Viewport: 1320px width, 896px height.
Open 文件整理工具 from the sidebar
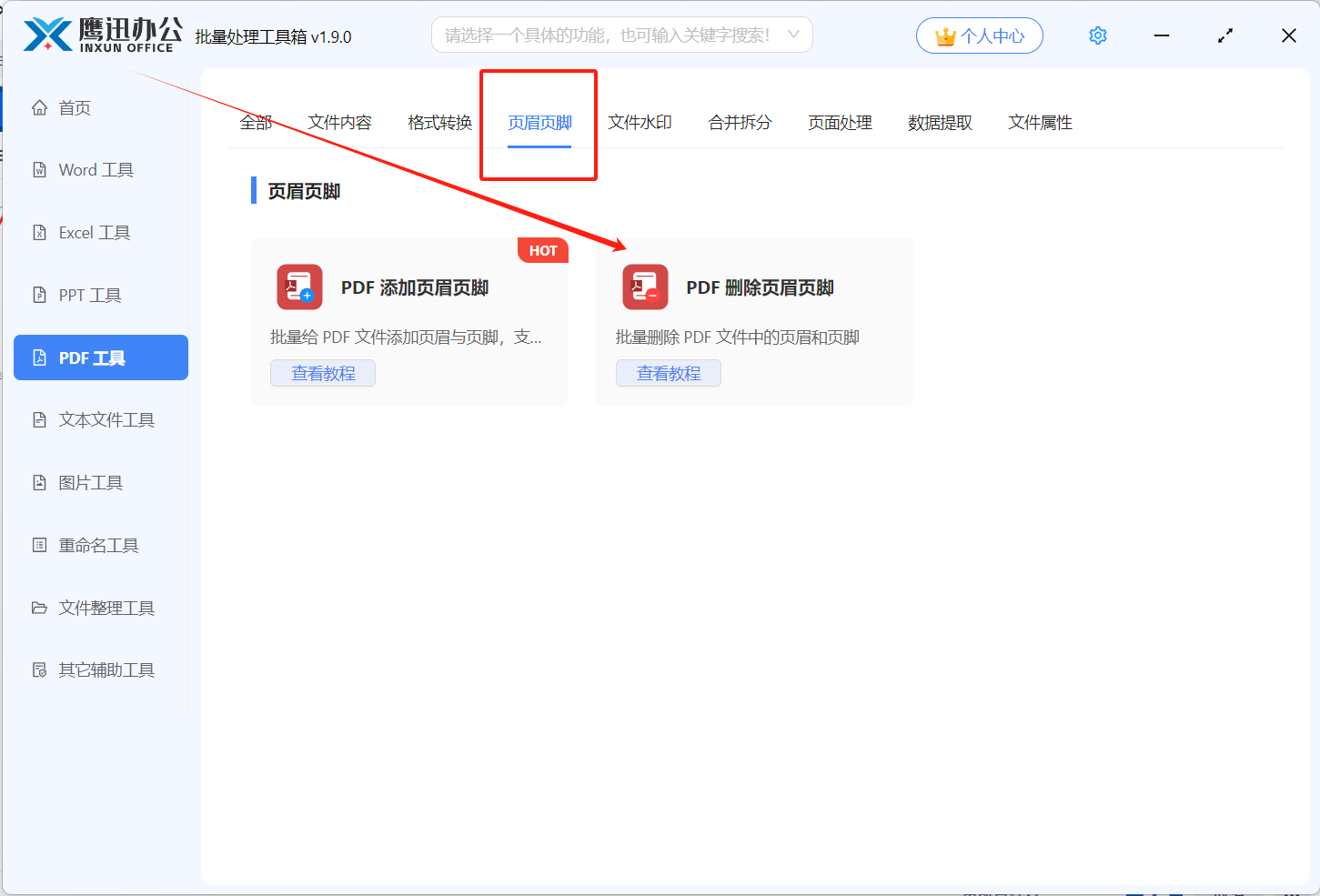tap(106, 608)
